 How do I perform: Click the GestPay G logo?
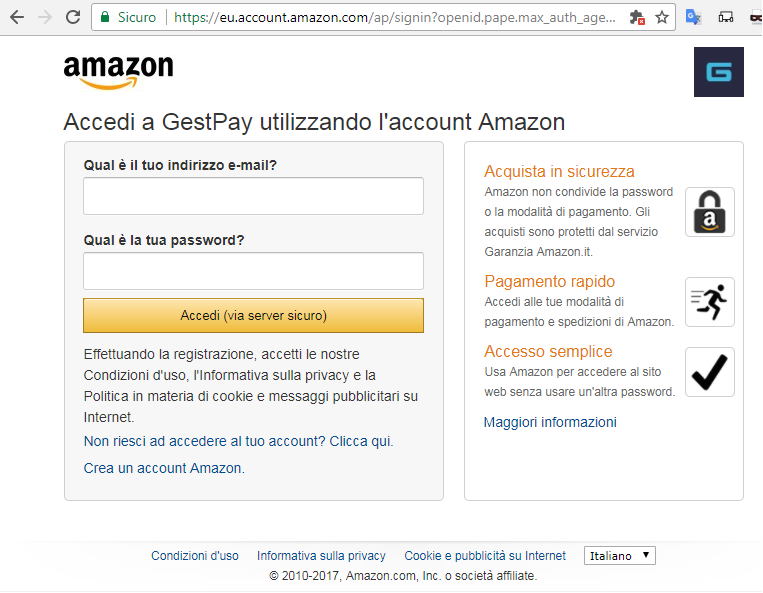click(x=719, y=72)
